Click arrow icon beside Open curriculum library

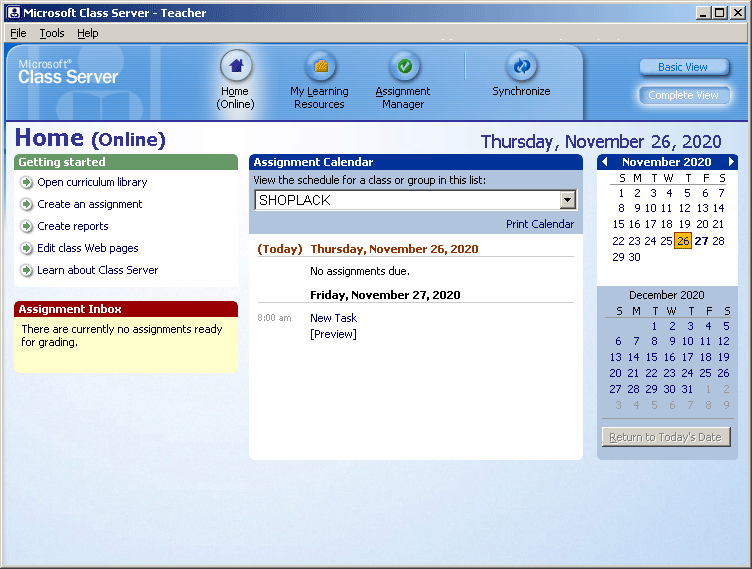[26, 182]
